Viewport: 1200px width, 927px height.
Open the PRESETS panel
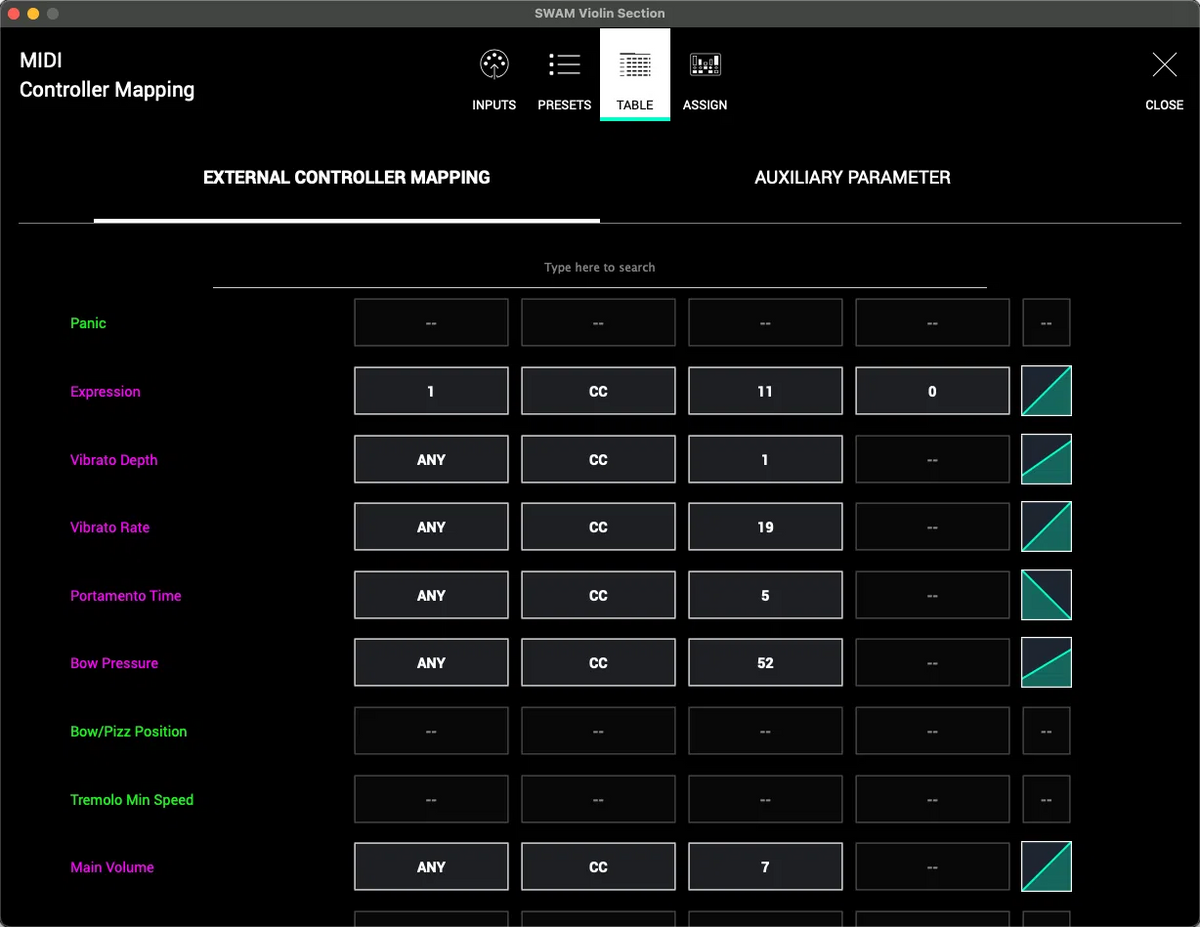(x=564, y=75)
